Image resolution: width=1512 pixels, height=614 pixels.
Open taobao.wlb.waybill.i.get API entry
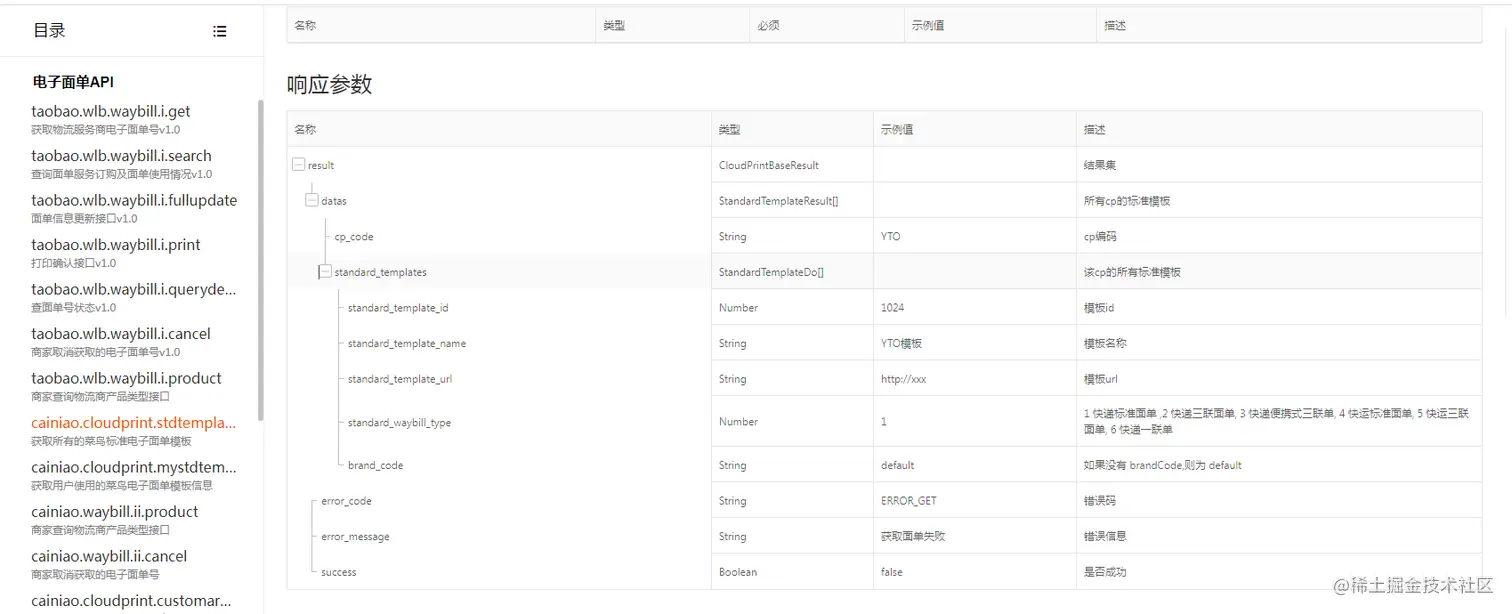click(111, 111)
